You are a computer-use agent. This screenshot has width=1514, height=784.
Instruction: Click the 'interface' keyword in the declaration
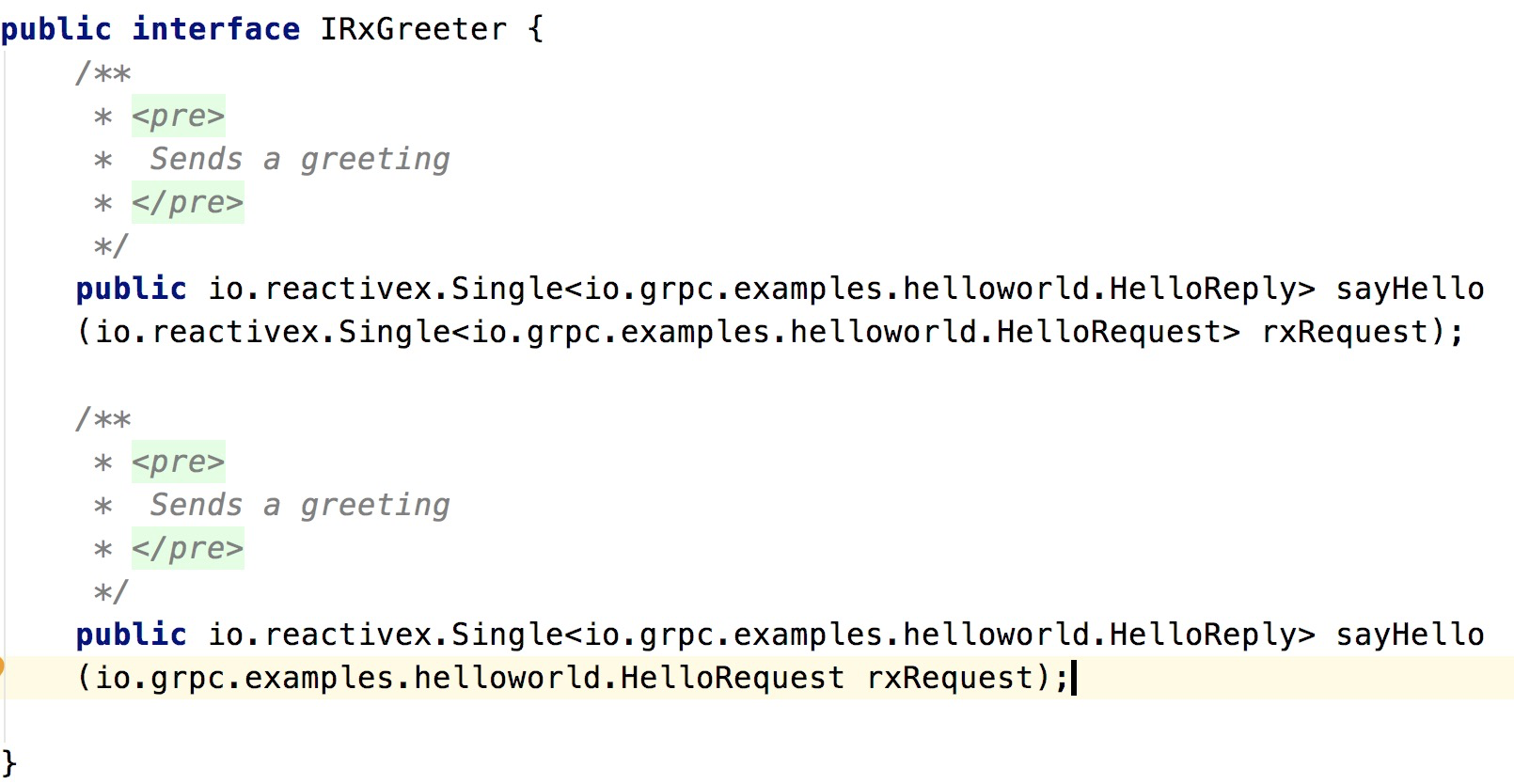[x=215, y=29]
